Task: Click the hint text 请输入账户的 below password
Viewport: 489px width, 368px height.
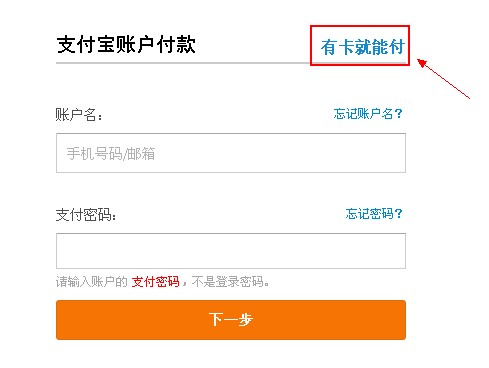Action: click(x=92, y=282)
